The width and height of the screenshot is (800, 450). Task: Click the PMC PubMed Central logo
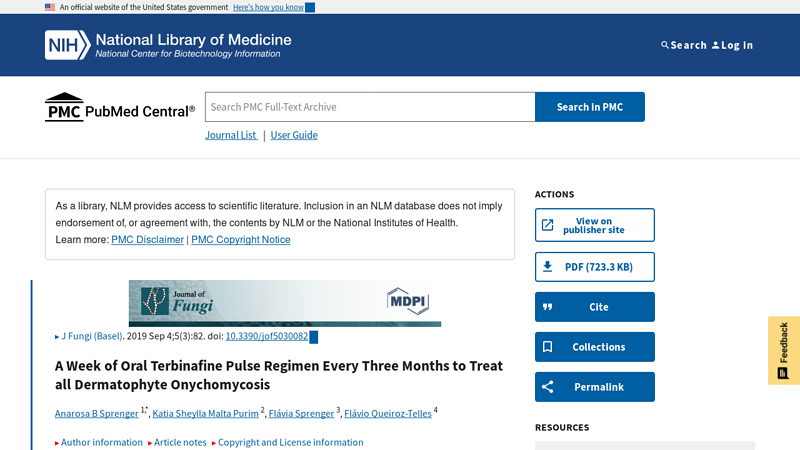click(x=120, y=108)
